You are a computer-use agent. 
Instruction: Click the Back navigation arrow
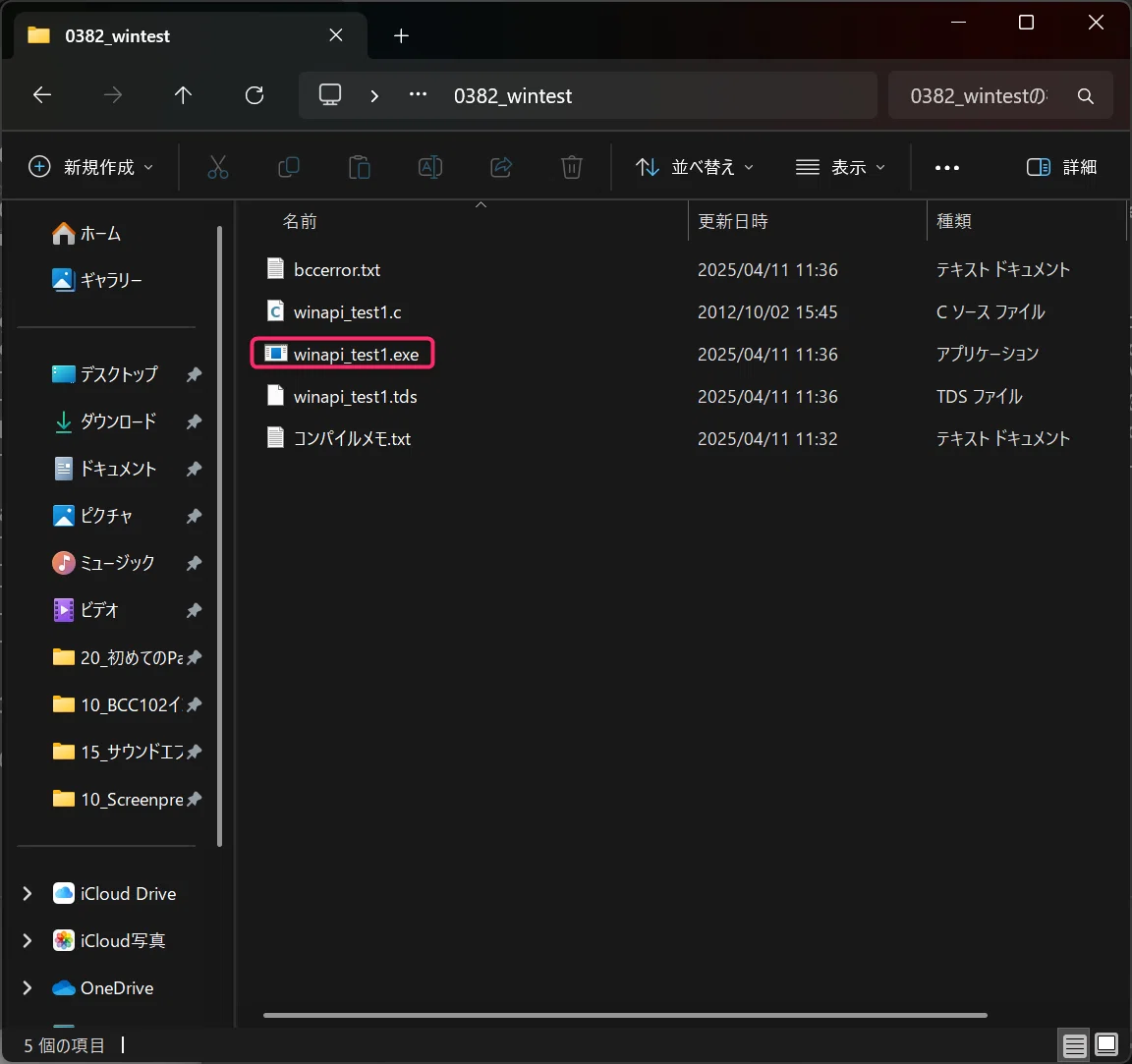(x=42, y=95)
